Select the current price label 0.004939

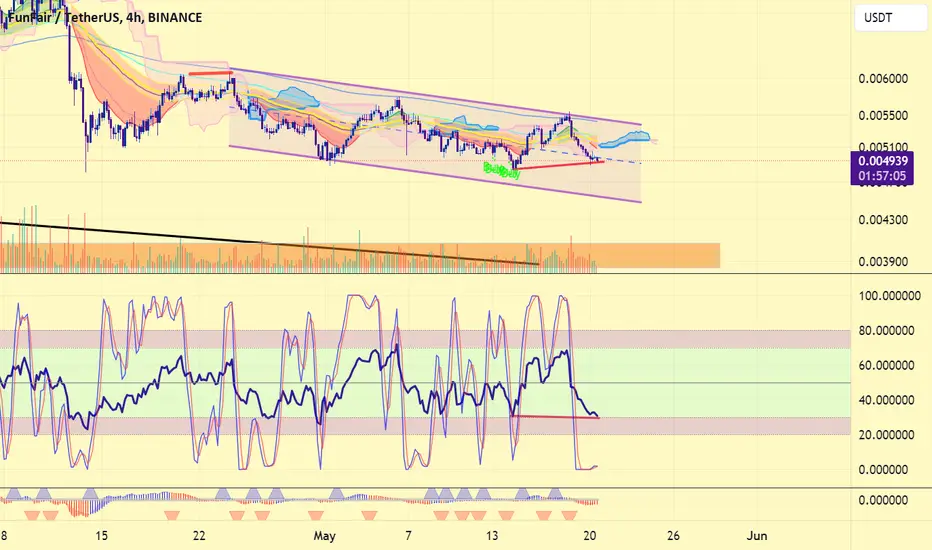(x=884, y=161)
